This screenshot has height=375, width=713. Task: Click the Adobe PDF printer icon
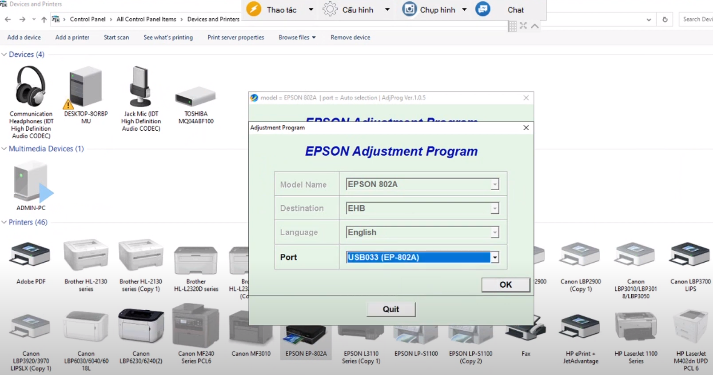click(30, 256)
